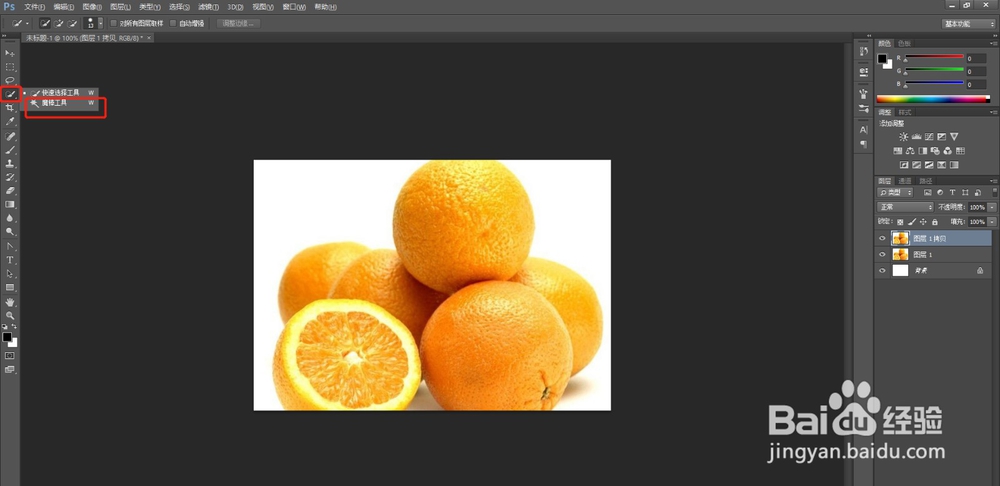Click foreground color swatch in Color panel
1000x486 pixels.
[882, 59]
